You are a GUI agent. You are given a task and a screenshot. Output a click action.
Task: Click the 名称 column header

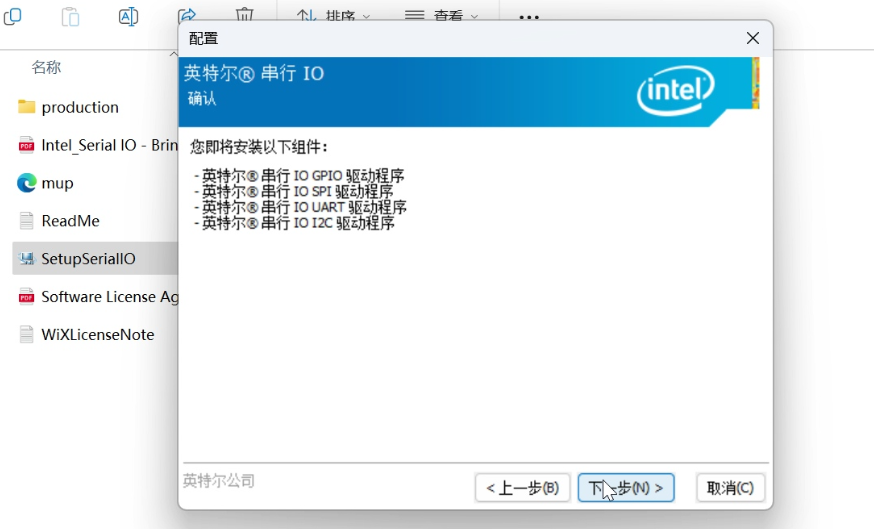[x=46, y=67]
